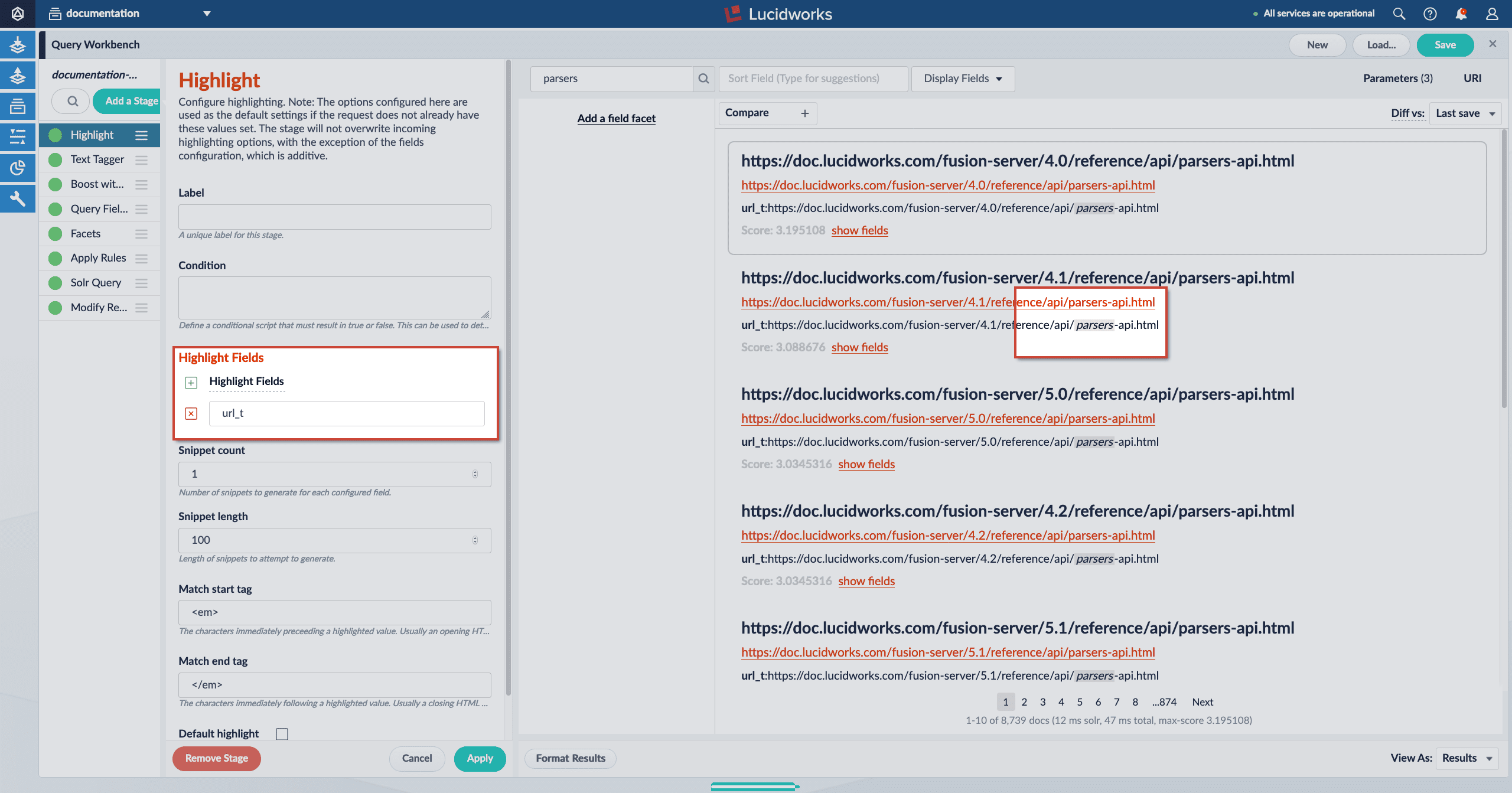The image size is (1512, 793).
Task: Click the Highlight stage drag handle
Action: (141, 135)
